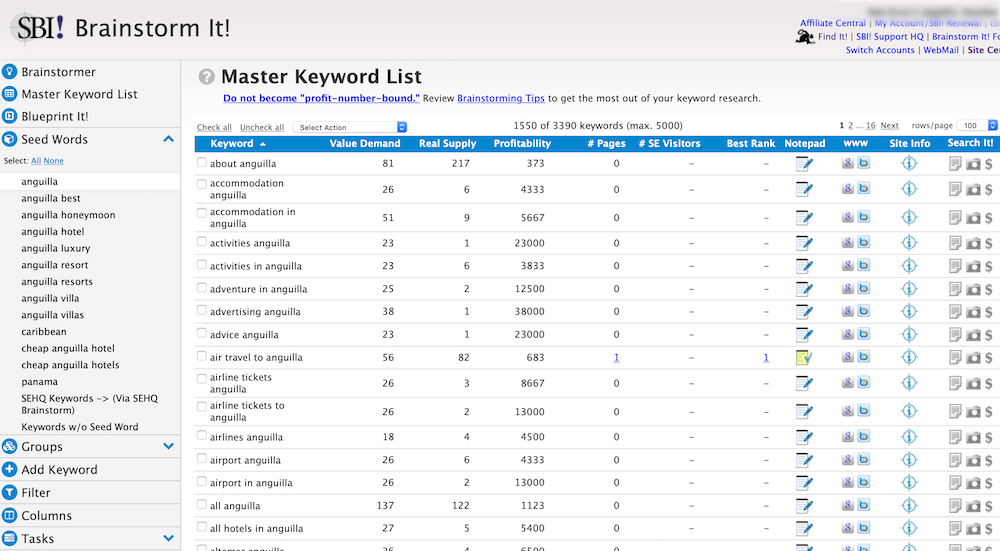Click the Columns icon in sidebar
This screenshot has width=1000, height=551.
click(10, 515)
